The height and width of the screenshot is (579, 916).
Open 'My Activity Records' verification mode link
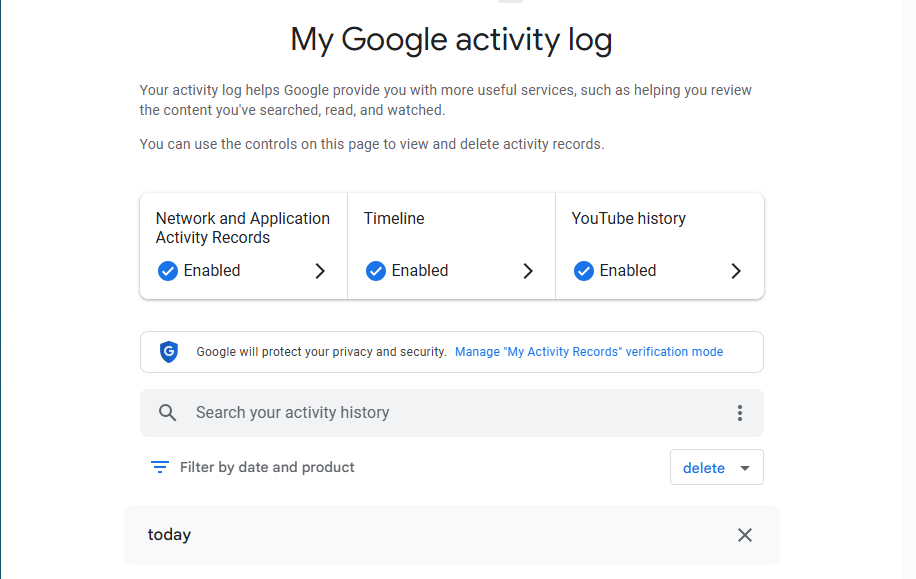click(588, 351)
